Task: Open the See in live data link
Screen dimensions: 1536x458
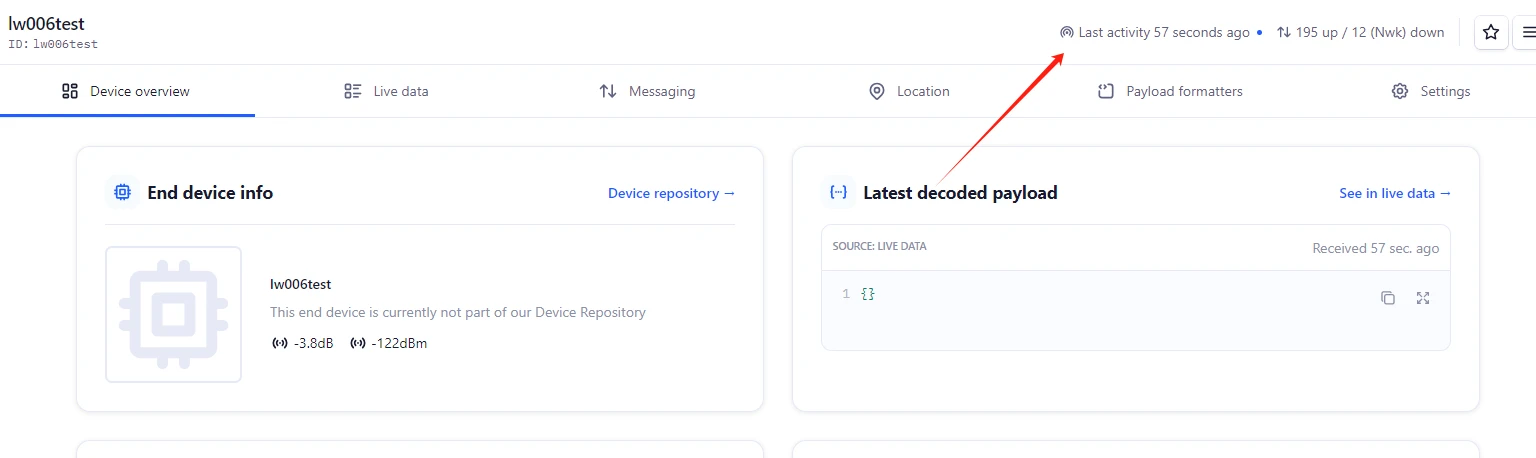Action: coord(1395,193)
